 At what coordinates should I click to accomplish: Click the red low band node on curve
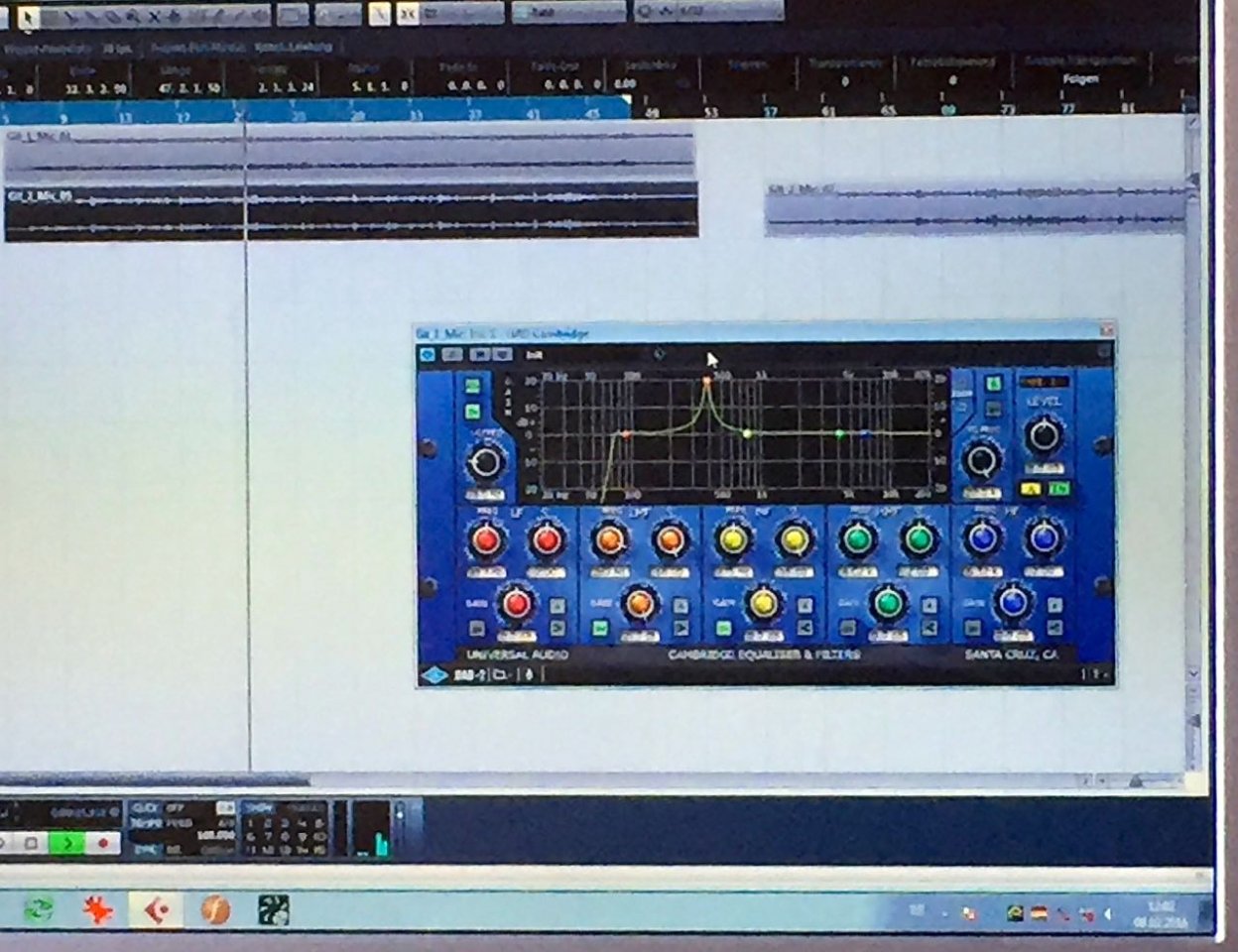pos(625,434)
